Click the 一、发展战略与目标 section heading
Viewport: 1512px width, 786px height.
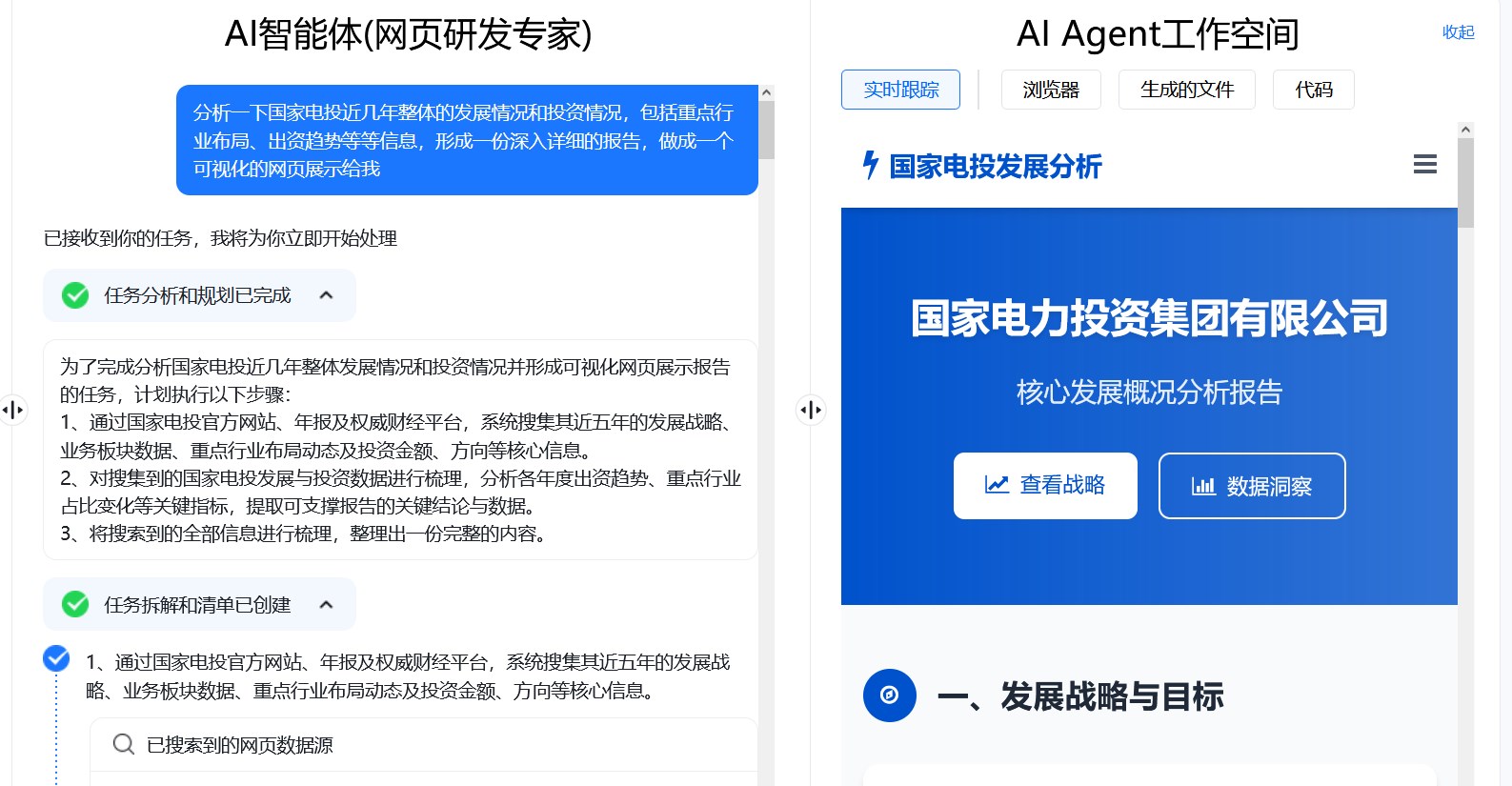click(1080, 696)
